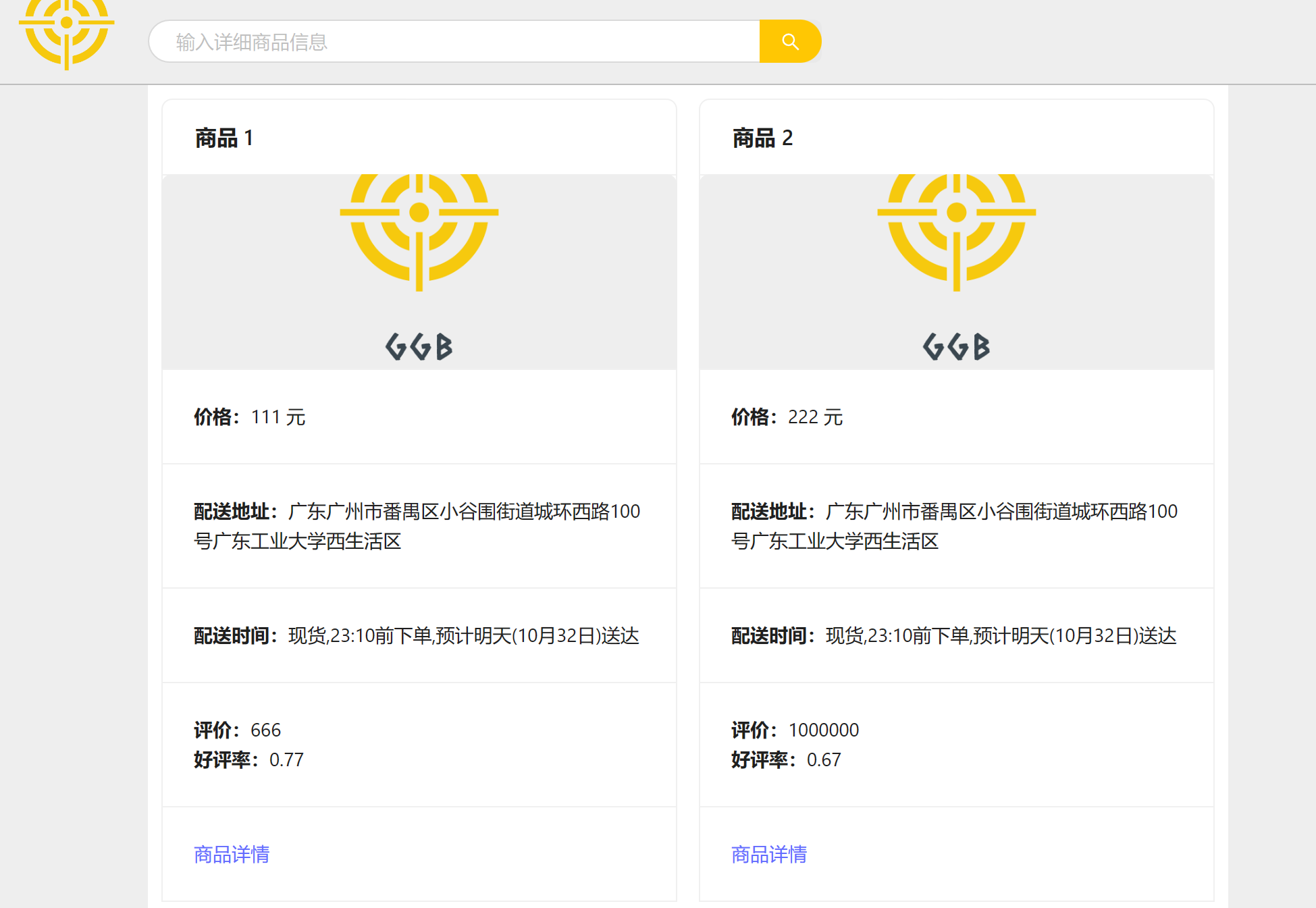Click the 0.67 positive rating value
This screenshot has width=1316, height=908.
coord(824,759)
